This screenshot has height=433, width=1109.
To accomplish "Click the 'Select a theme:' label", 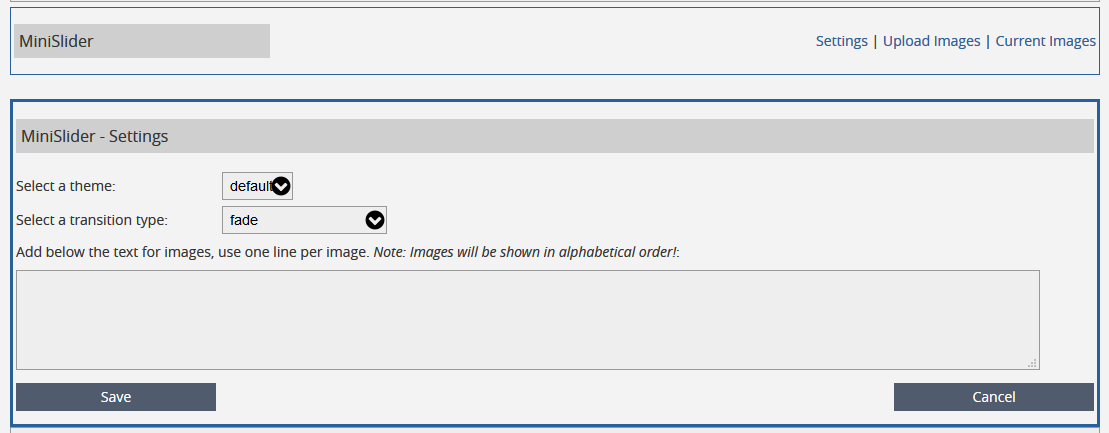I will [66, 186].
